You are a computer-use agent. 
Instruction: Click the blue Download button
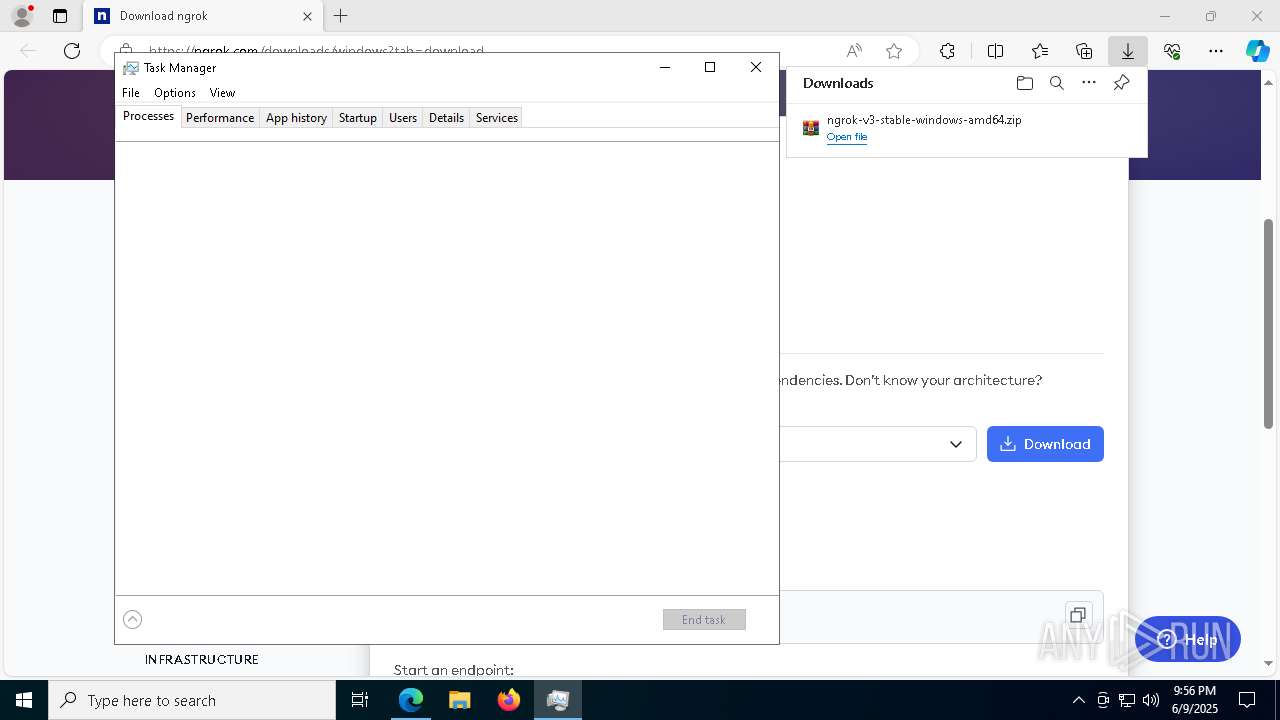coord(1045,444)
